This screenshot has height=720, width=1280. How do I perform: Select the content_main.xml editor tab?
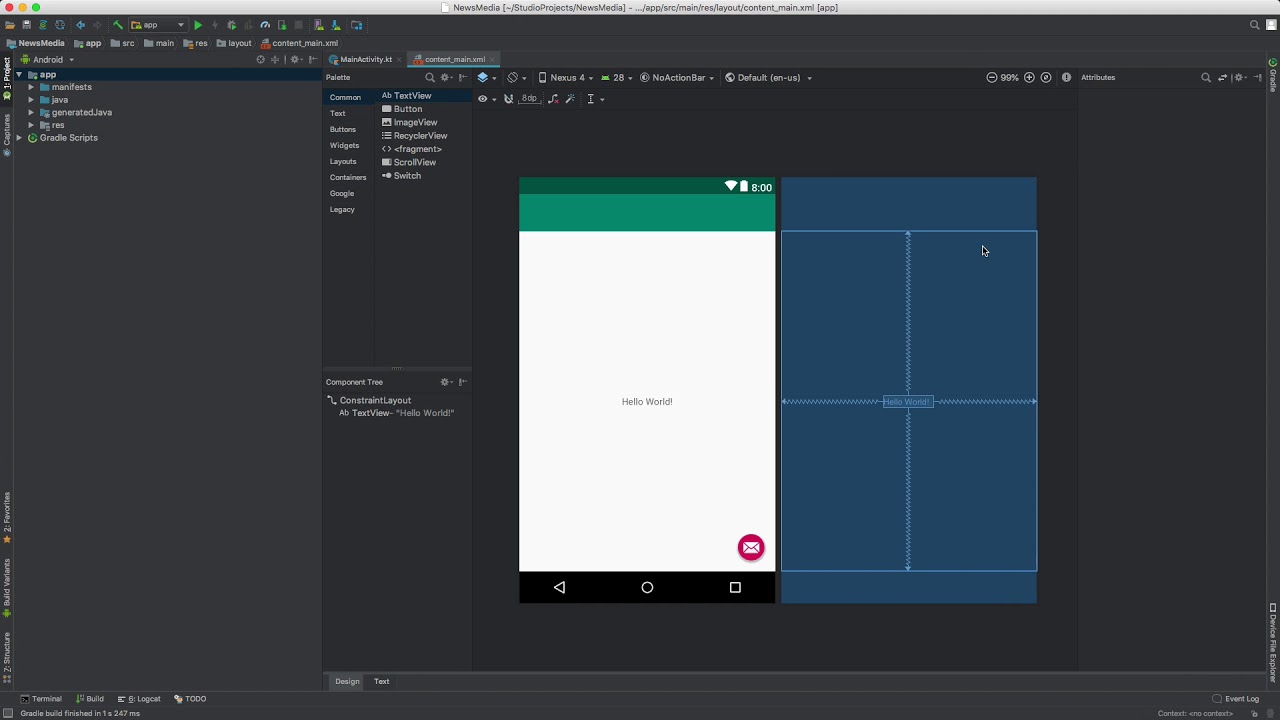pos(454,60)
